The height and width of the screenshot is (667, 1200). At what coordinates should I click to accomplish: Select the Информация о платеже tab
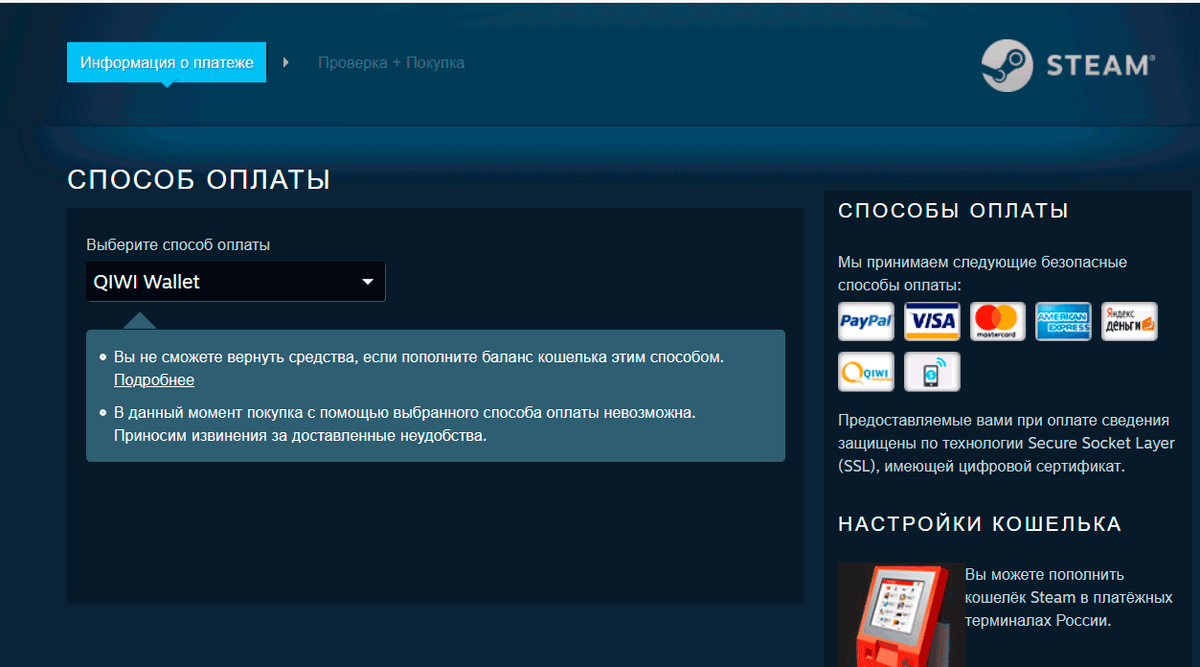(166, 61)
